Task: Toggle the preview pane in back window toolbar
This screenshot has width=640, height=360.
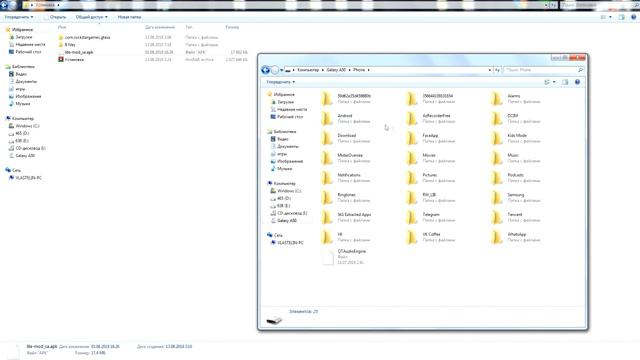Action: pyautogui.click(x=621, y=17)
